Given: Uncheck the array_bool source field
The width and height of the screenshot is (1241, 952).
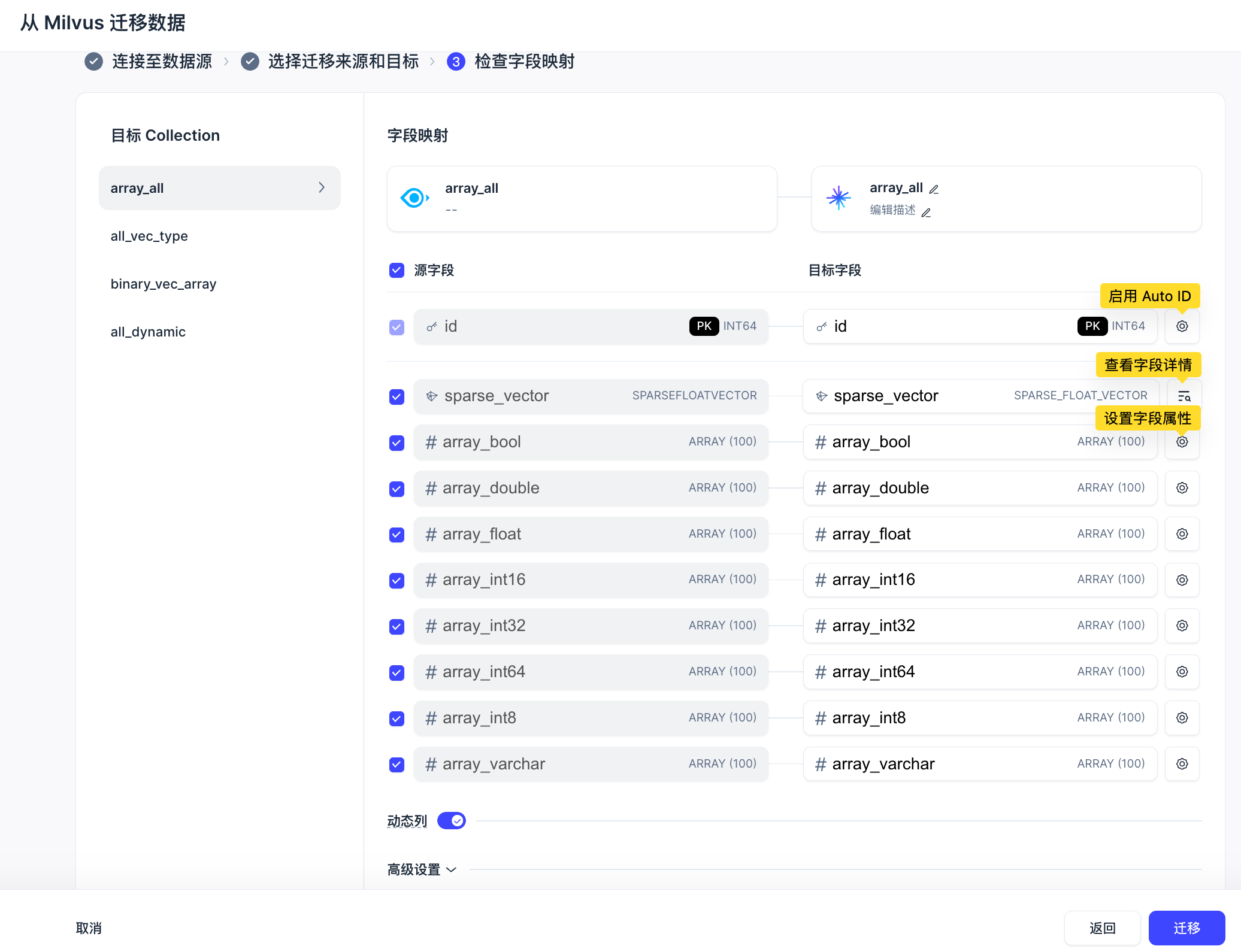Looking at the screenshot, I should coord(396,443).
